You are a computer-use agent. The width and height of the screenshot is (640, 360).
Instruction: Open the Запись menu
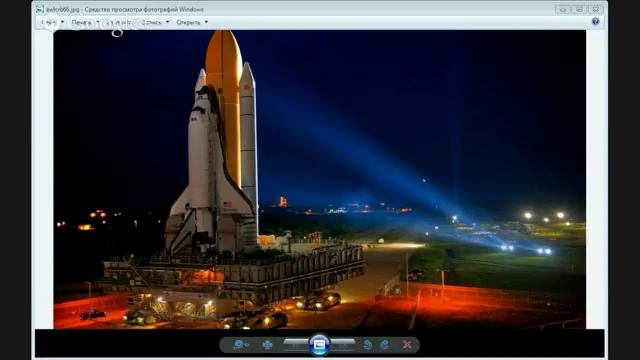tap(151, 22)
